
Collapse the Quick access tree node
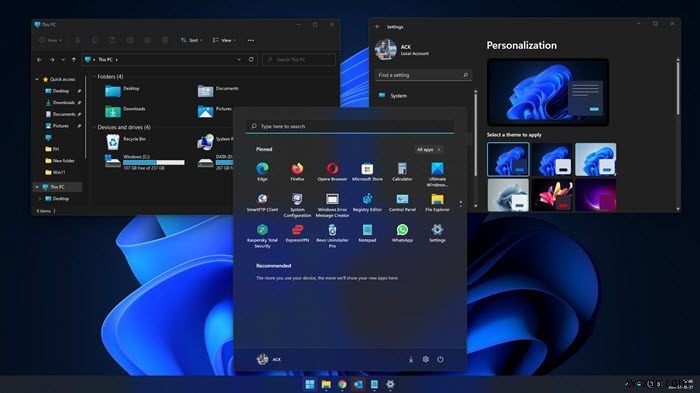click(x=37, y=79)
